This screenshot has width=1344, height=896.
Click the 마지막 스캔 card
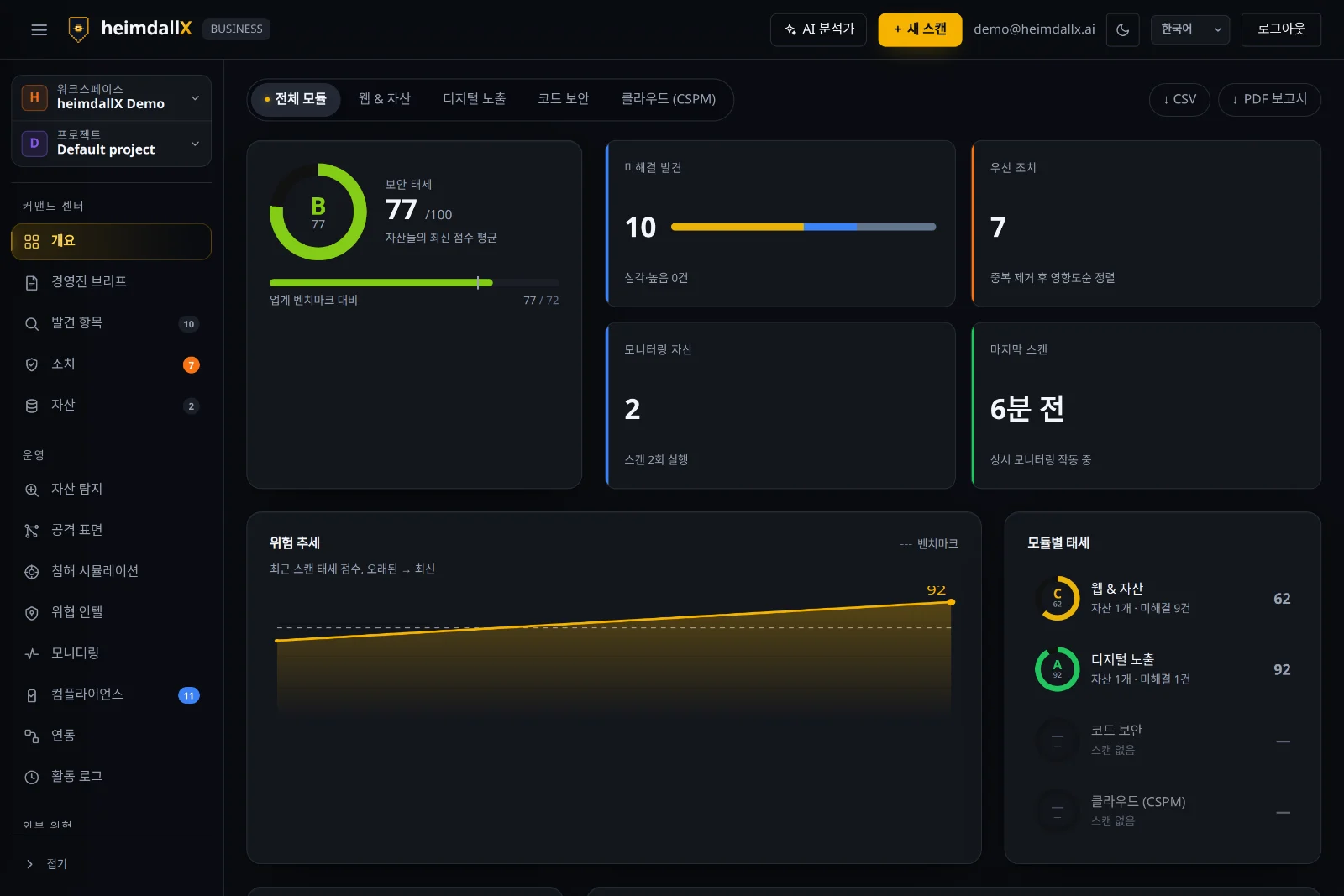(x=1146, y=406)
